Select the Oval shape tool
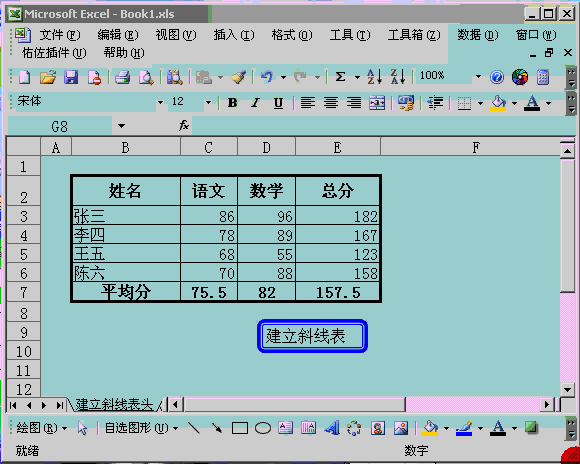 pyautogui.click(x=263, y=428)
